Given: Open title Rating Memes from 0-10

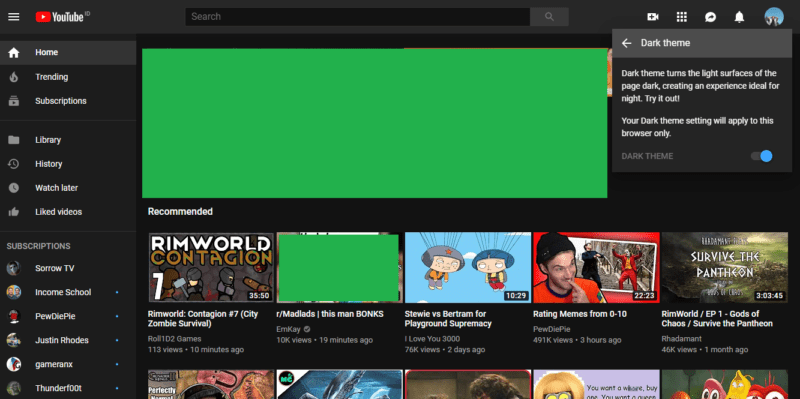Looking at the screenshot, I should (x=580, y=314).
